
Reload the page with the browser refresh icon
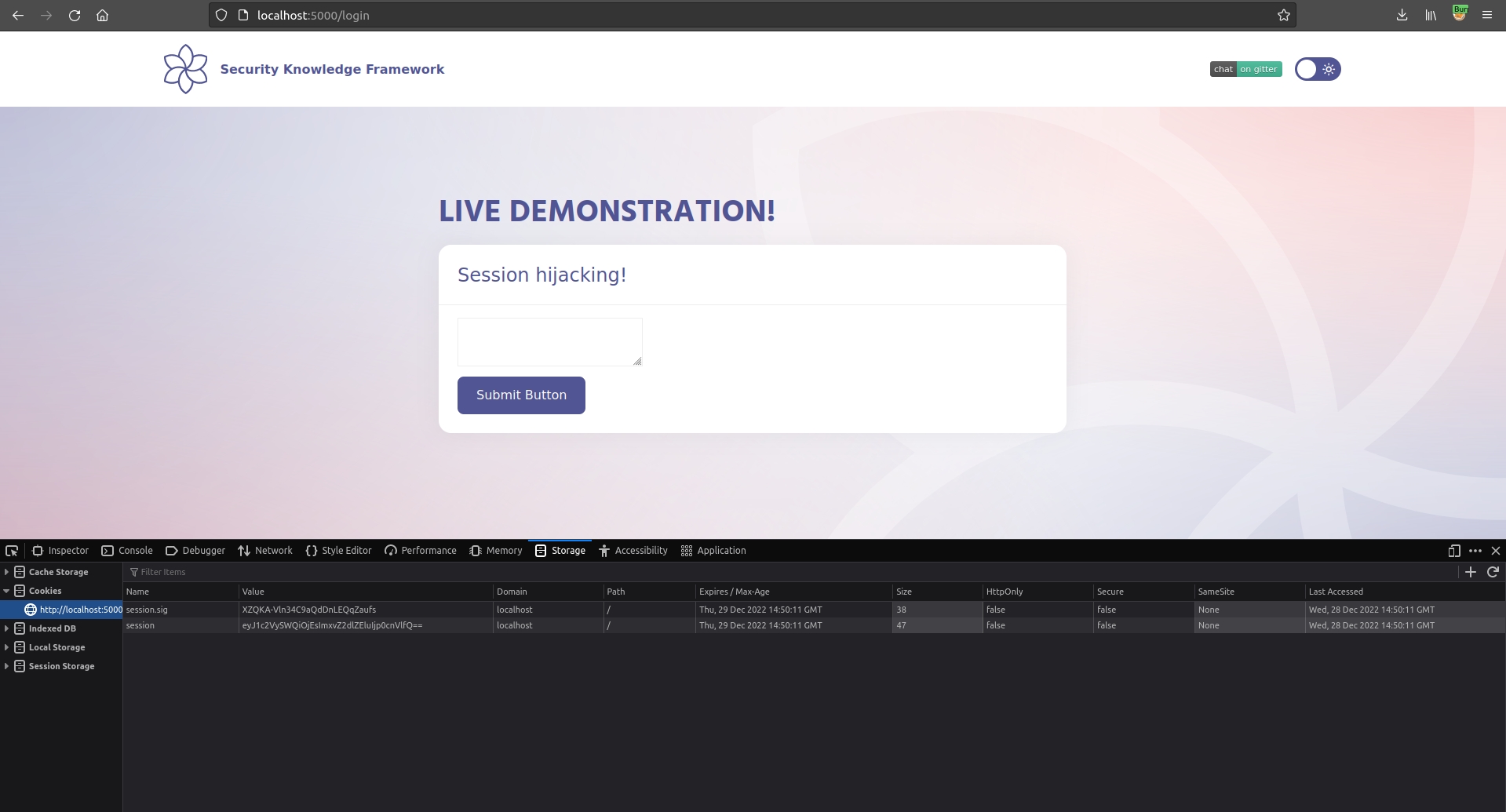pos(75,16)
